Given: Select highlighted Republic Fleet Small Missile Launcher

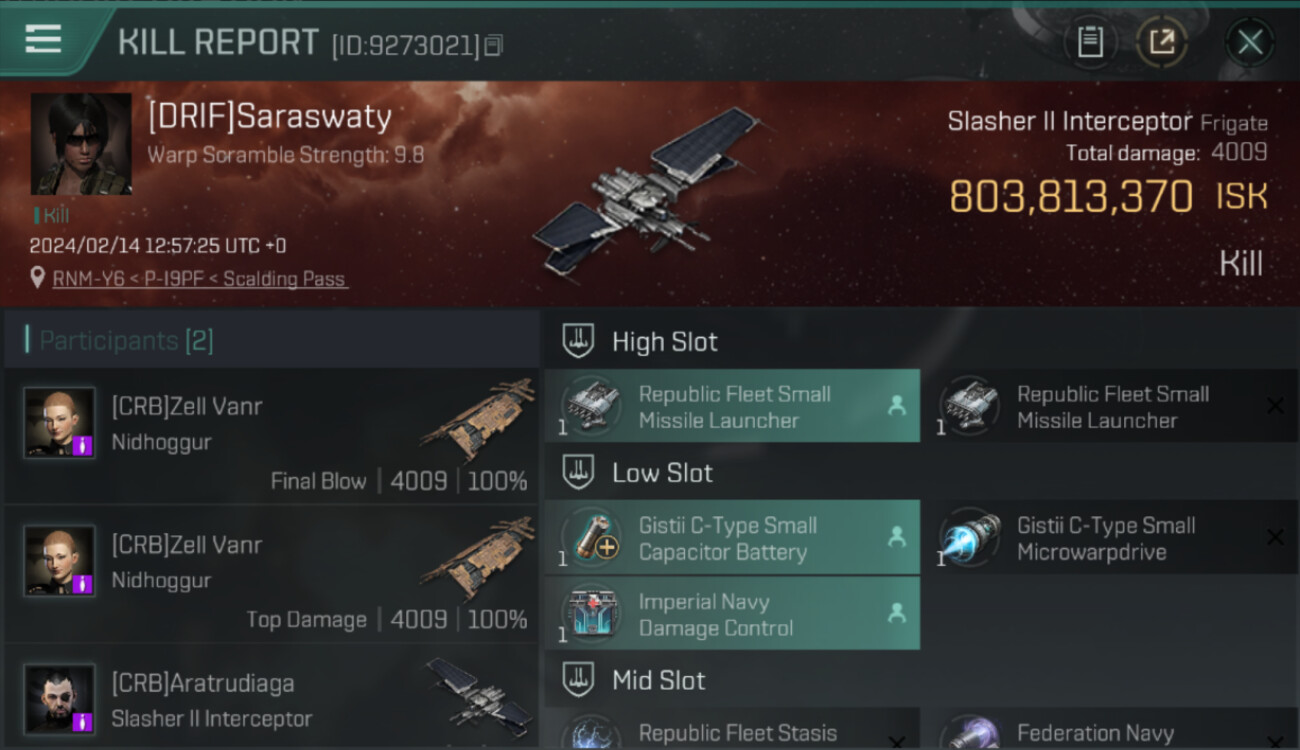Looking at the screenshot, I should click(x=732, y=406).
